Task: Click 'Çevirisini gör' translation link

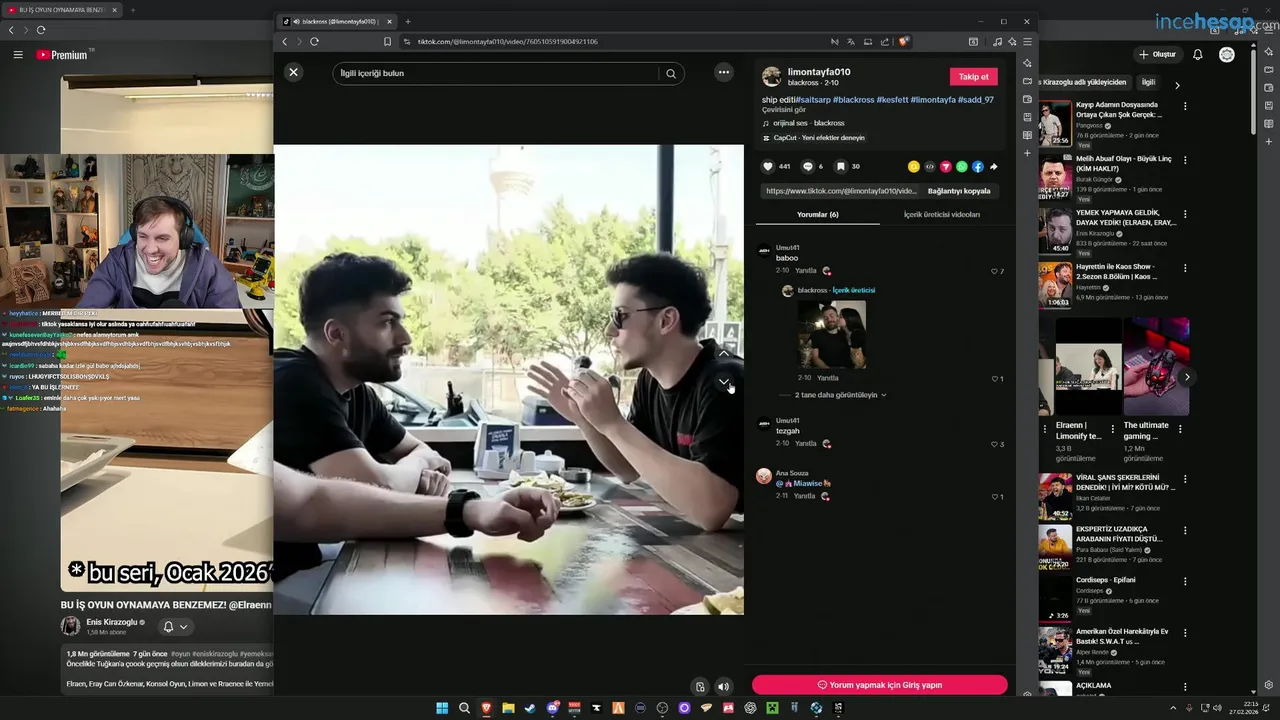Action: pyautogui.click(x=784, y=110)
